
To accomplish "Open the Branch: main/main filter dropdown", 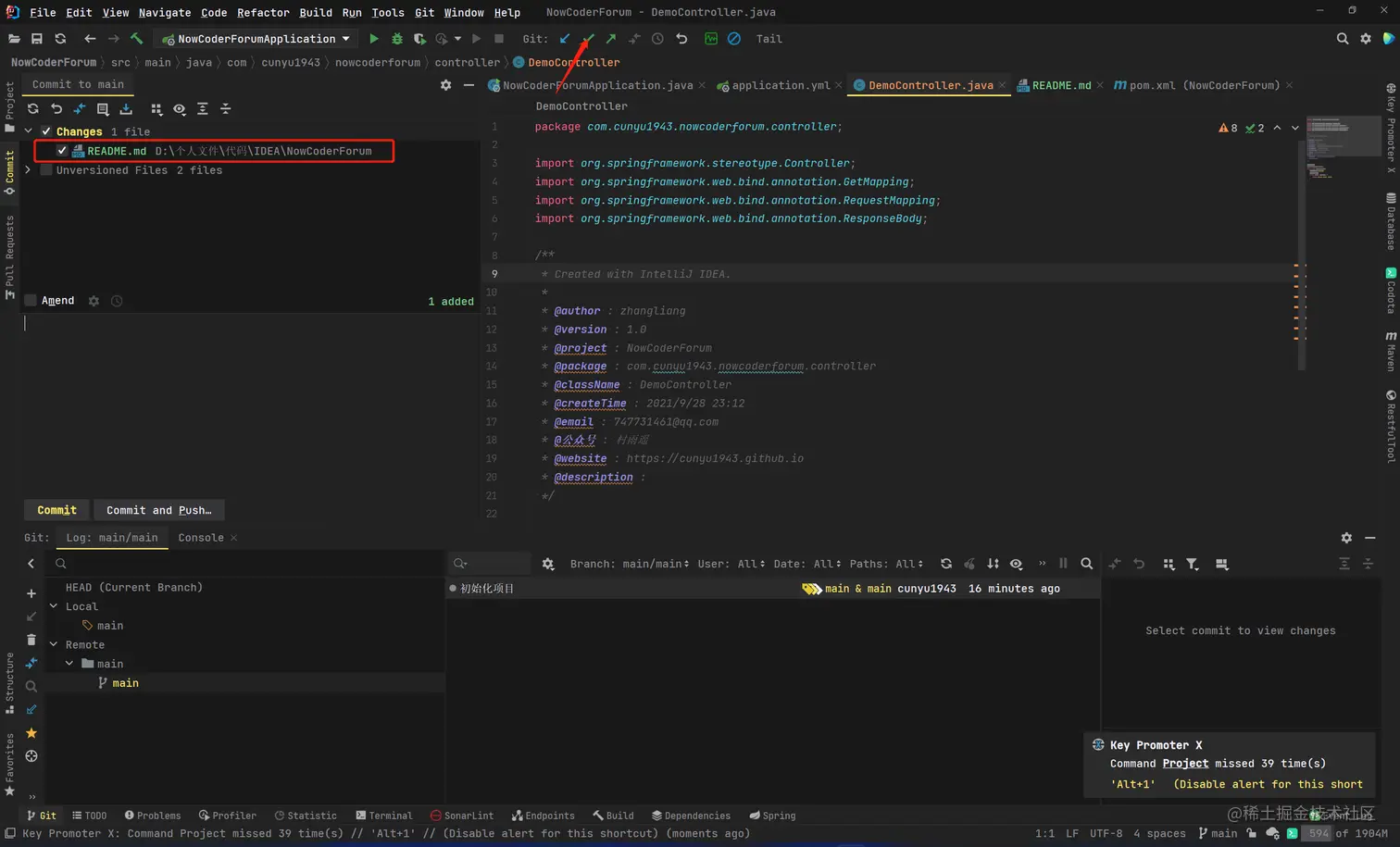I will 630,564.
